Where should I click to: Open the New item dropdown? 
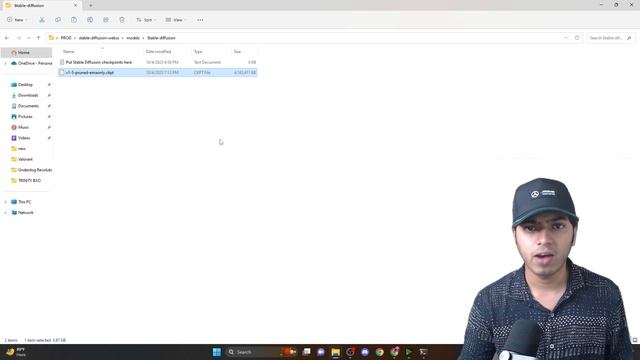pyautogui.click(x=17, y=20)
